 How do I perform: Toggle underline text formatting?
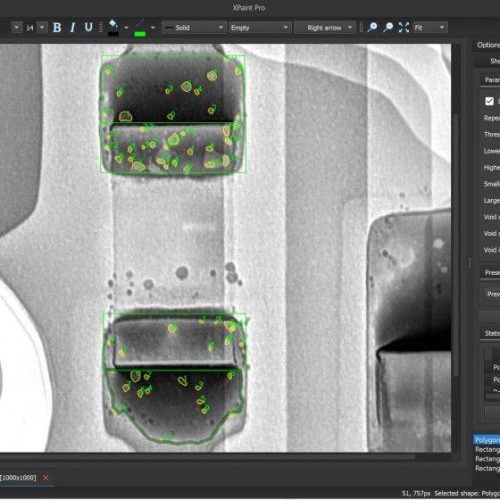coord(88,27)
